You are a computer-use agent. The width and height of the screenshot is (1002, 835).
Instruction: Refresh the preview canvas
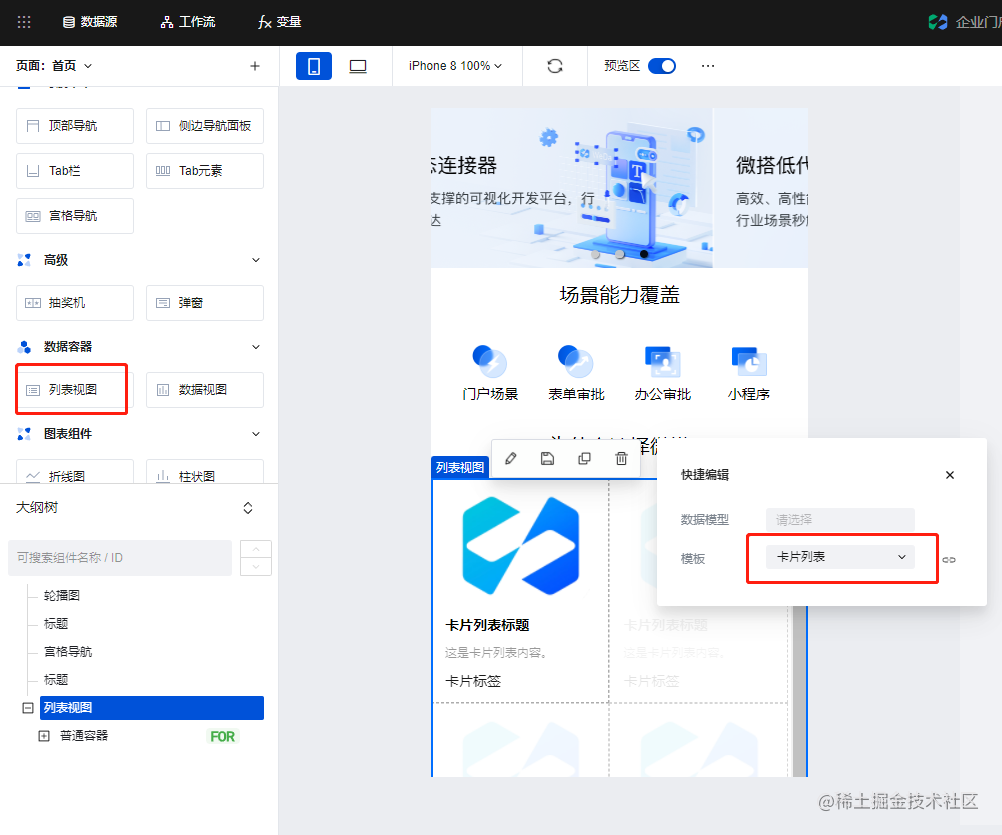[555, 66]
